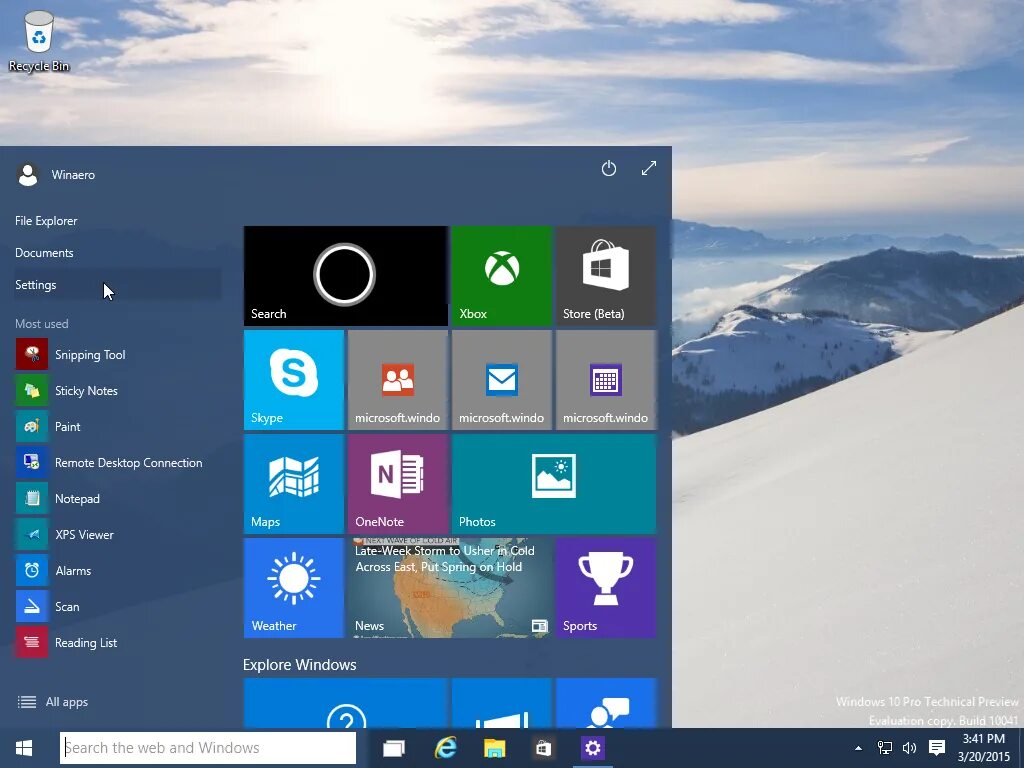Open the Maps tile

pyautogui.click(x=293, y=484)
